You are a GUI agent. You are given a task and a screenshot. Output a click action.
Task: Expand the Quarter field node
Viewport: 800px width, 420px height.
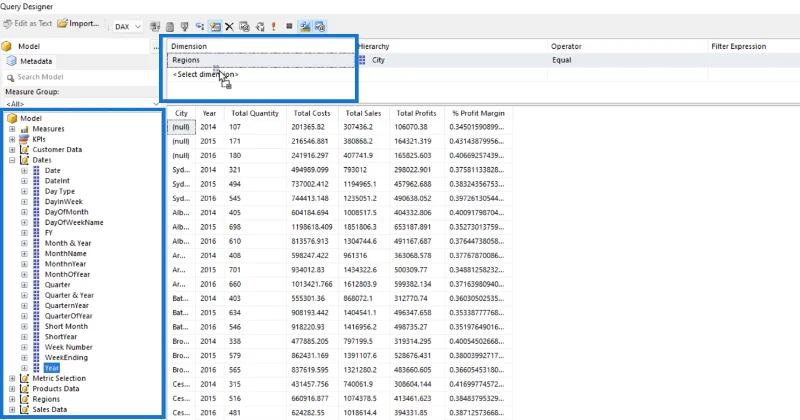click(24, 285)
